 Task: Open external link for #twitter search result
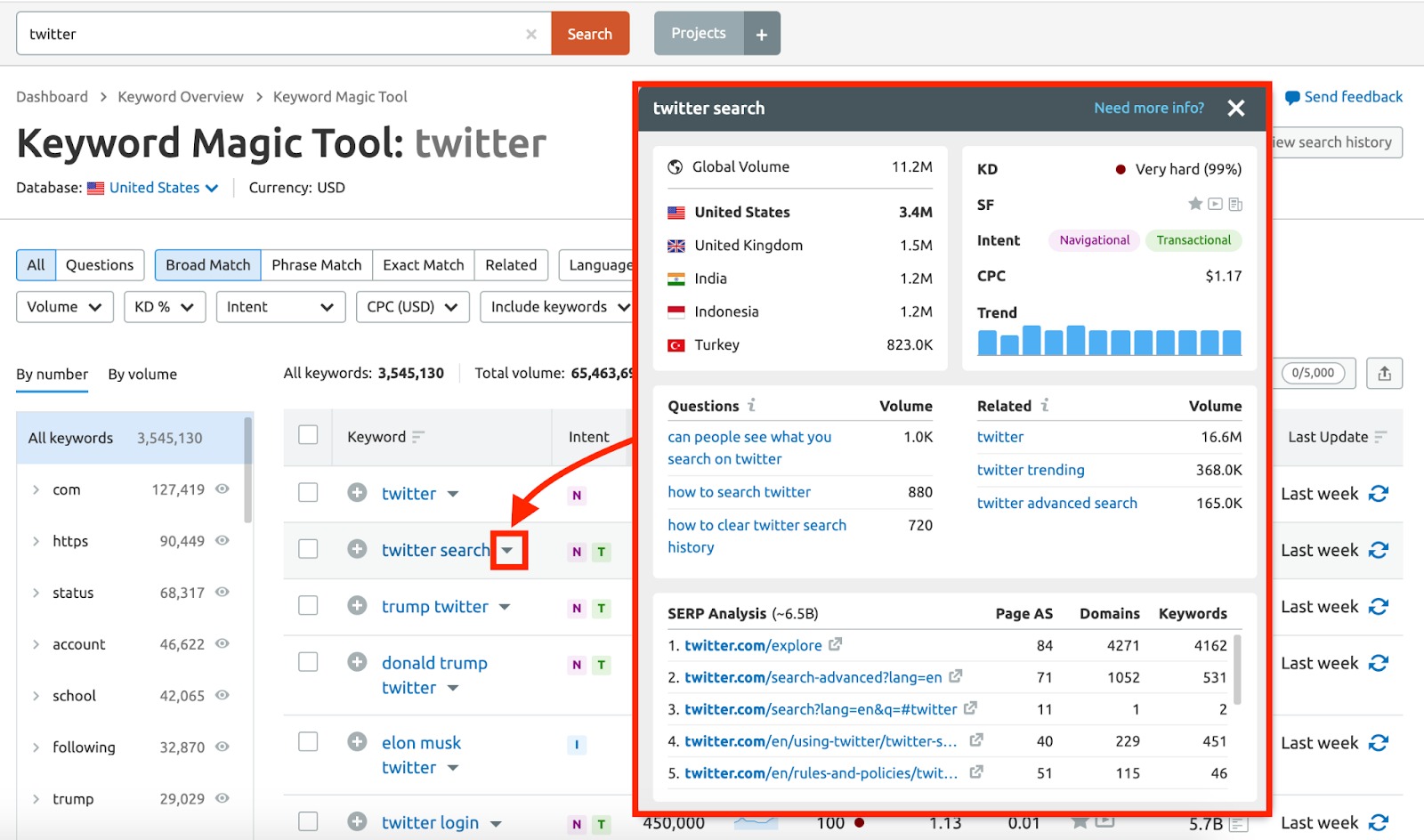pos(970,708)
